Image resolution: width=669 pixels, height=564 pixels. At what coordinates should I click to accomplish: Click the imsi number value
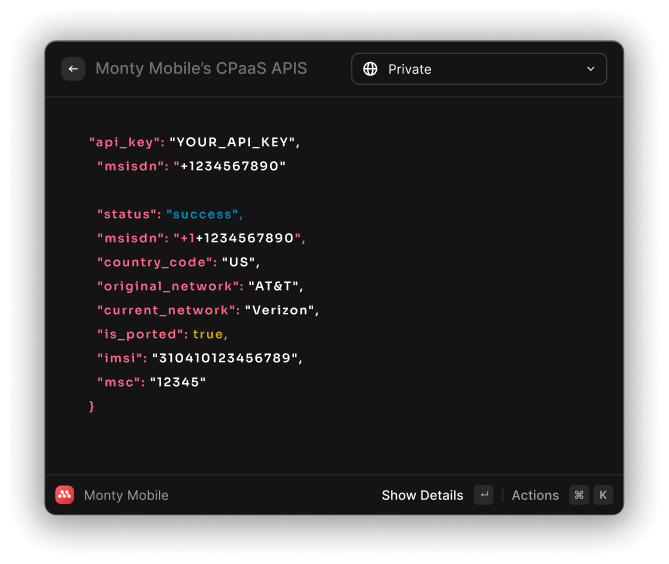[226, 358]
